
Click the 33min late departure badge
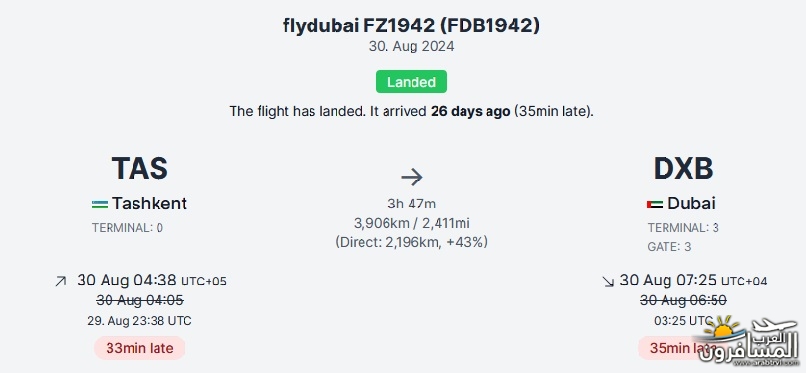(140, 348)
